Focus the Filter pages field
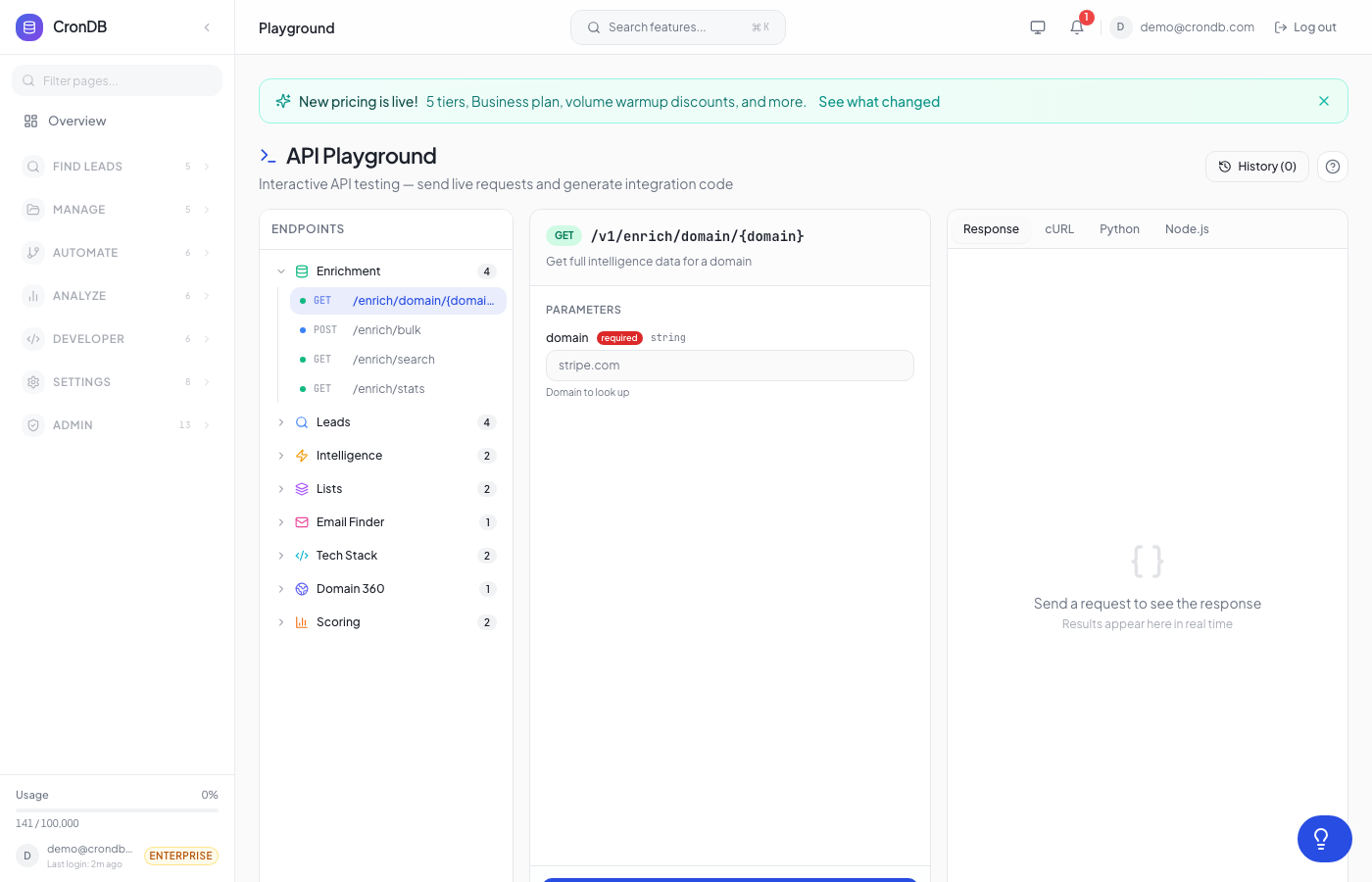1372x882 pixels. [118, 80]
